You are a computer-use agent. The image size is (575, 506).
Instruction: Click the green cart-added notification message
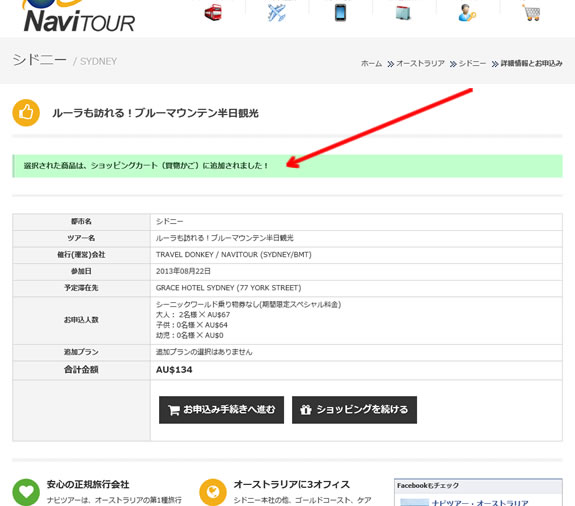point(288,166)
